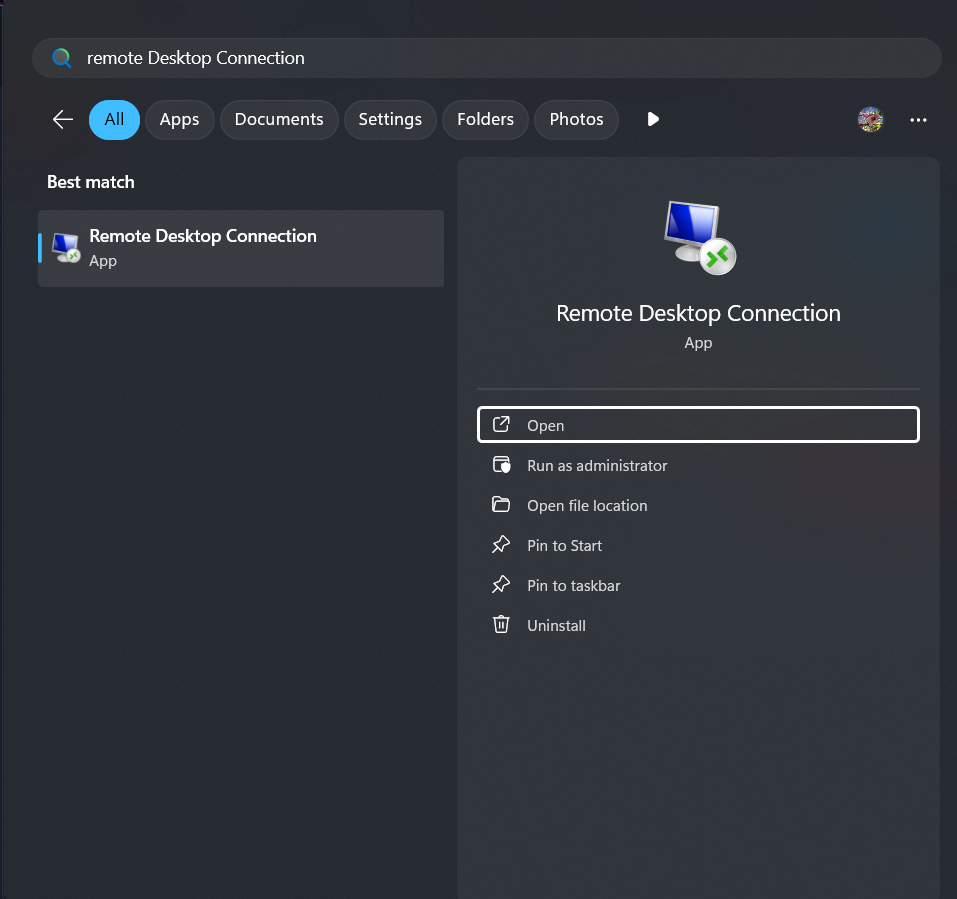Open the Remote Desktop Connection app
Viewport: 957px width, 899px height.
click(698, 425)
